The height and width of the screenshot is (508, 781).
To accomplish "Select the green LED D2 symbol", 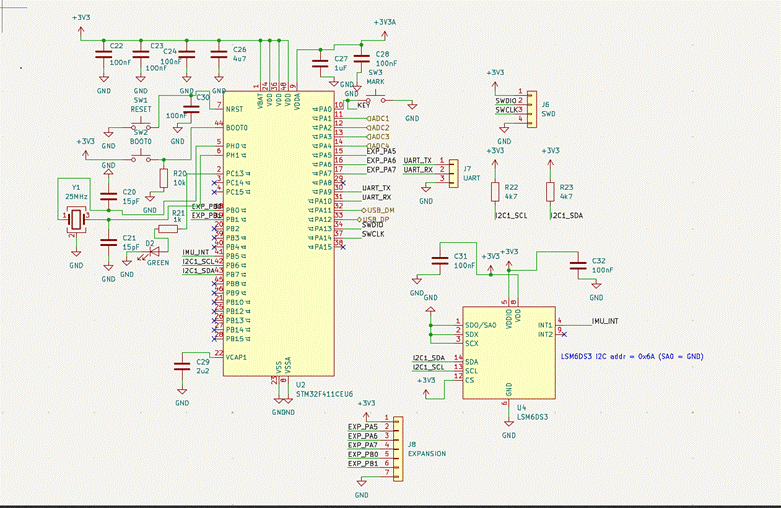I will point(153,251).
